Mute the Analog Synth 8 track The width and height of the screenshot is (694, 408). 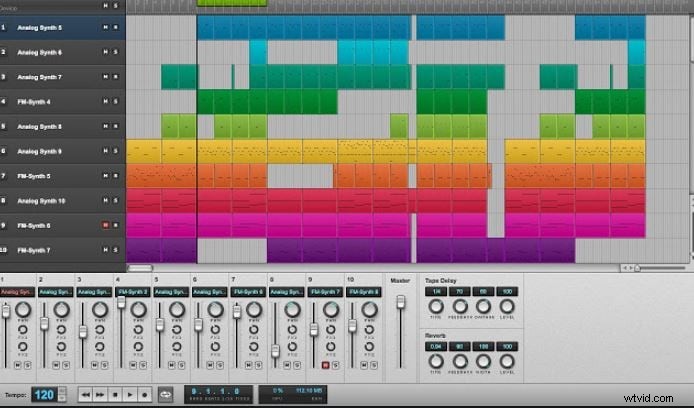click(105, 126)
